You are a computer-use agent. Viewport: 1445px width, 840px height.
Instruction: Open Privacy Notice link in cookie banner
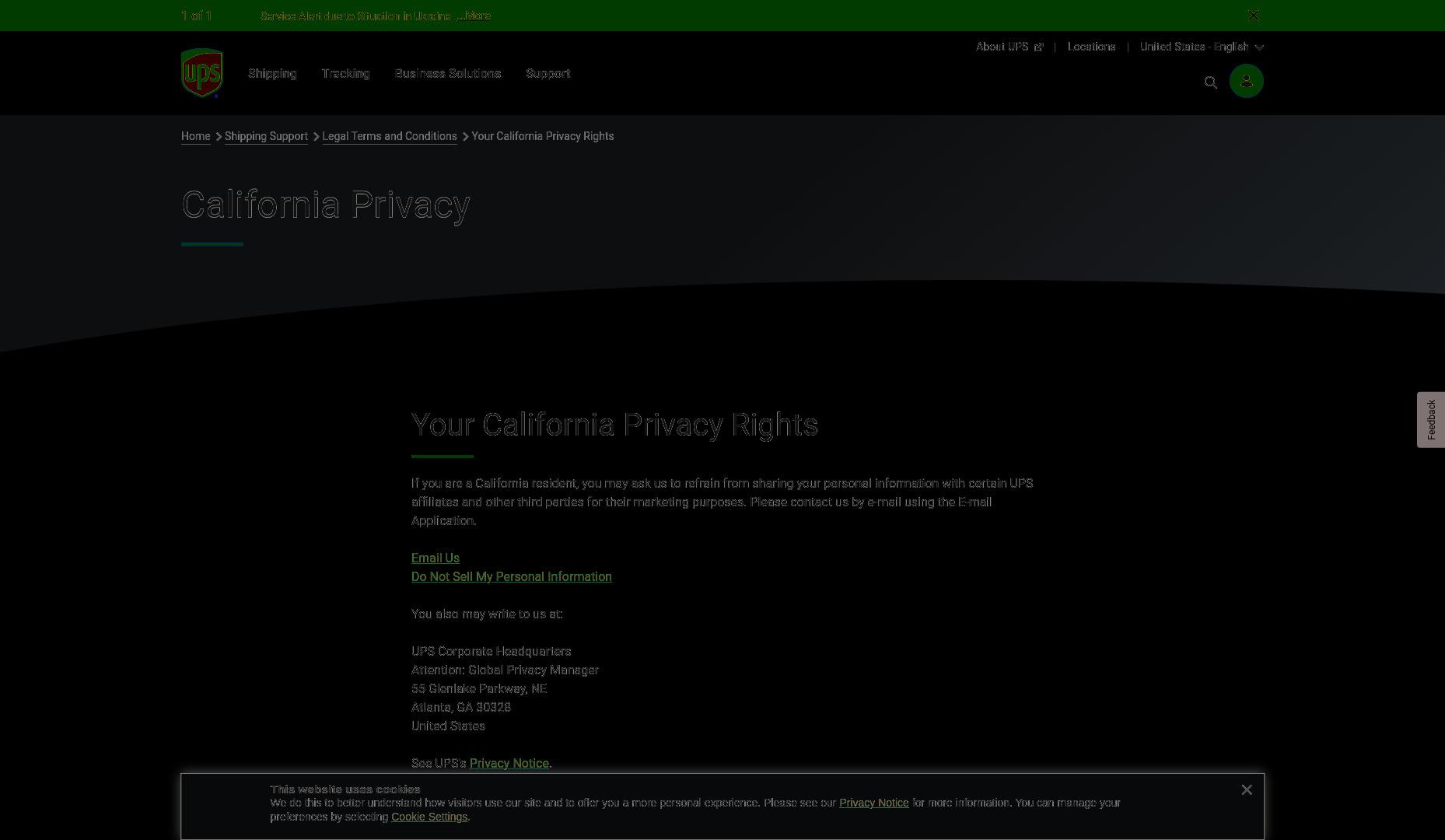tap(873, 803)
